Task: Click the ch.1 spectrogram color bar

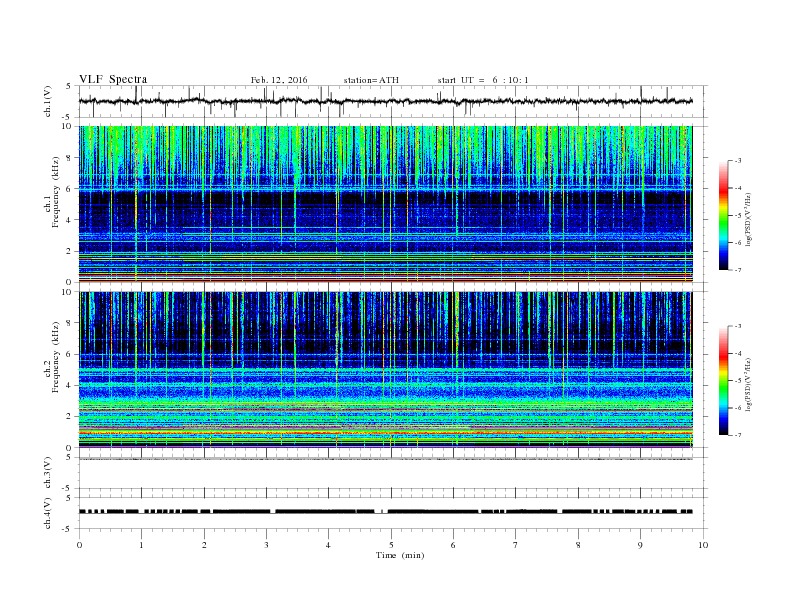Action: point(723,215)
